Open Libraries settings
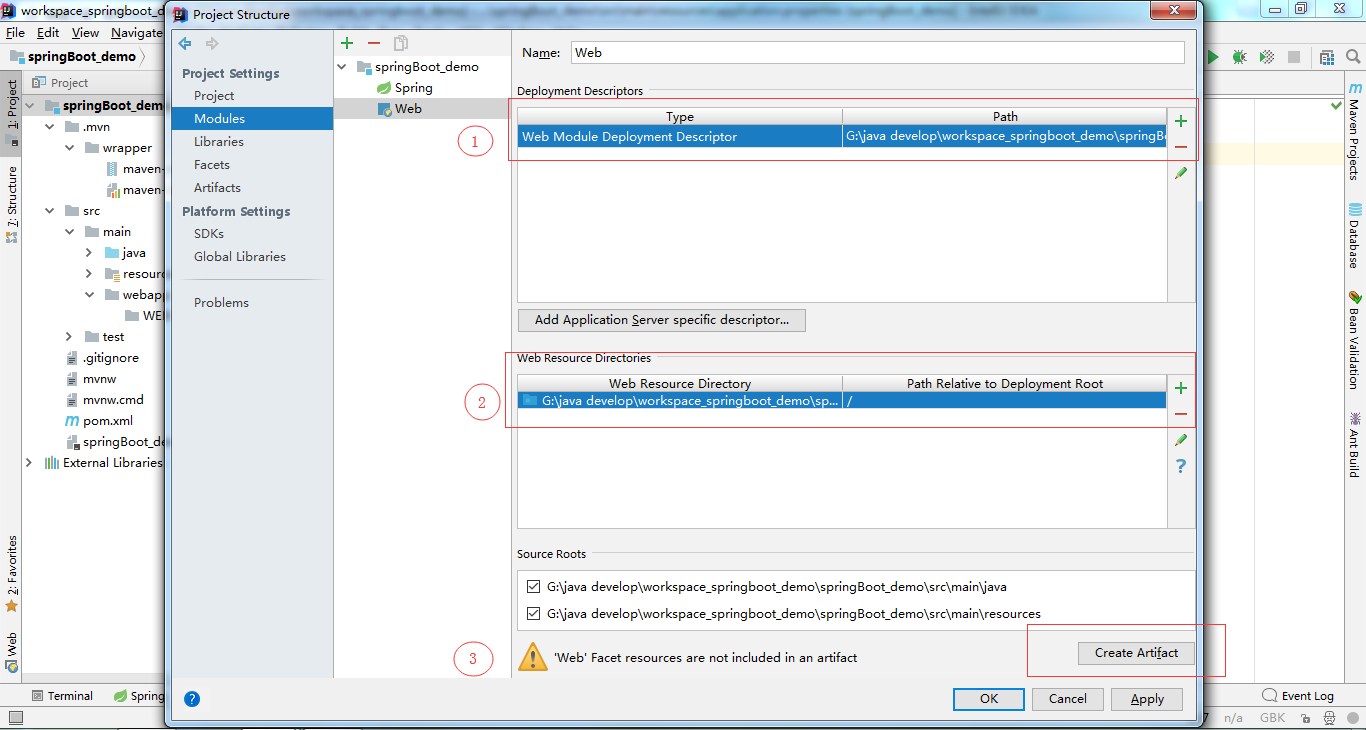Screen dimensions: 1366x730 coord(219,142)
